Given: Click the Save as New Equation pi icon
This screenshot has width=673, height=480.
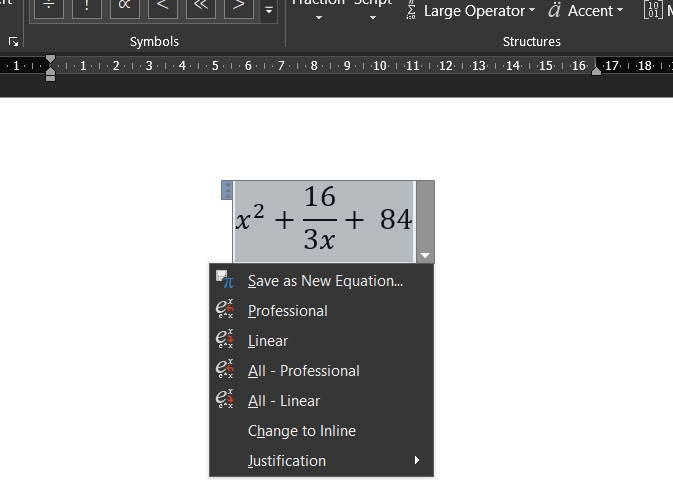Looking at the screenshot, I should click(225, 281).
